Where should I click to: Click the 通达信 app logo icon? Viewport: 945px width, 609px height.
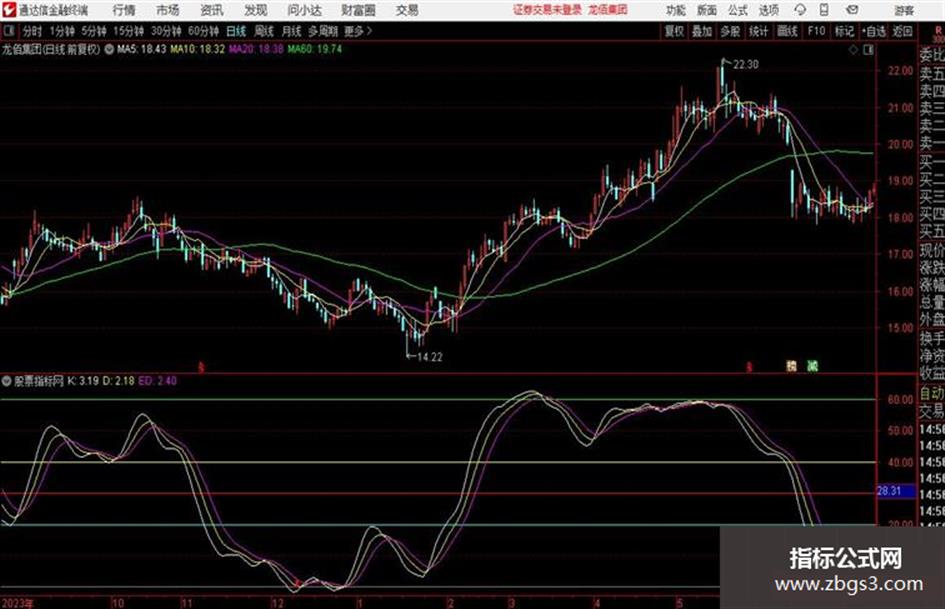8,10
